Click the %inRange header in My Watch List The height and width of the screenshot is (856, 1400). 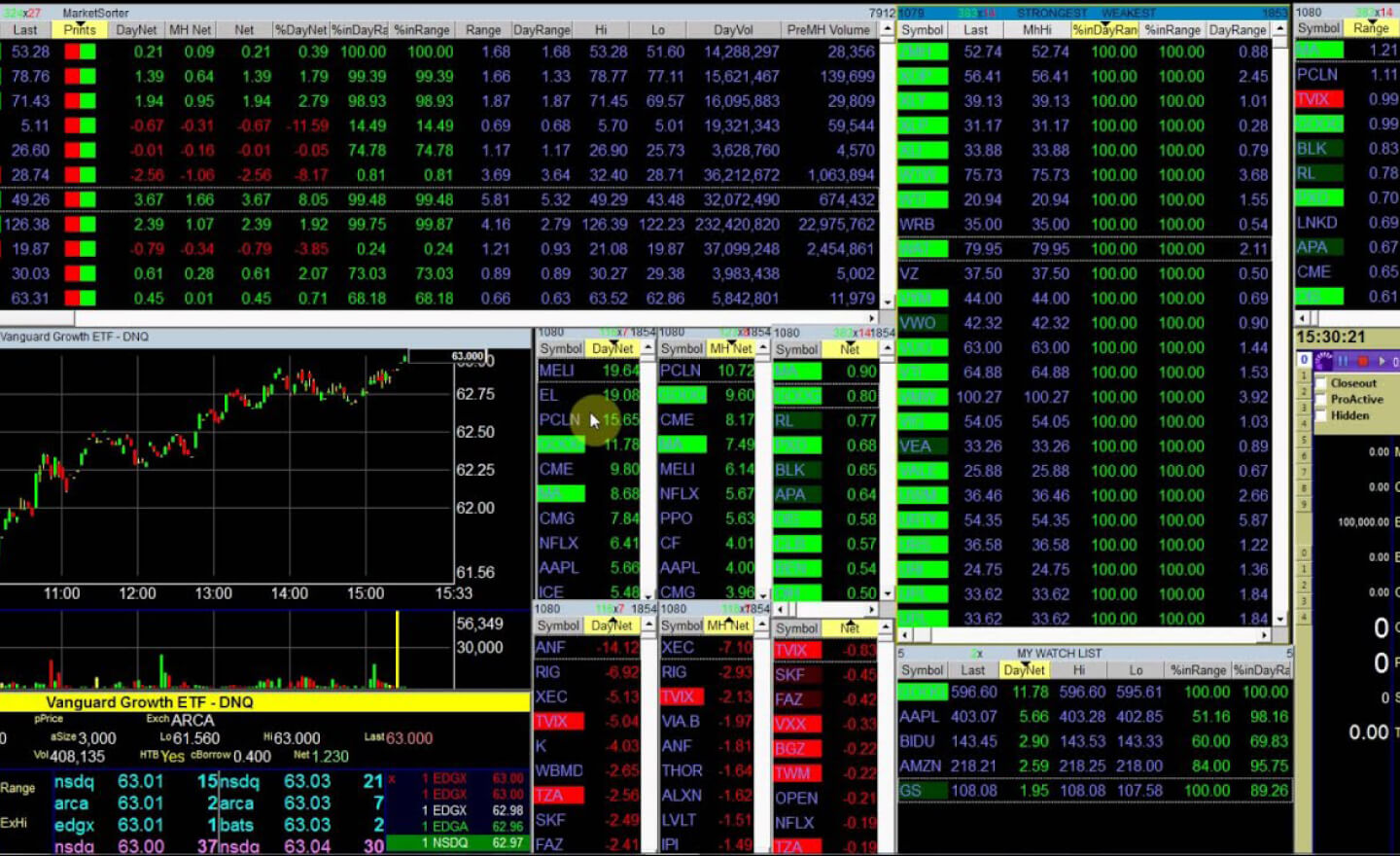point(1198,670)
